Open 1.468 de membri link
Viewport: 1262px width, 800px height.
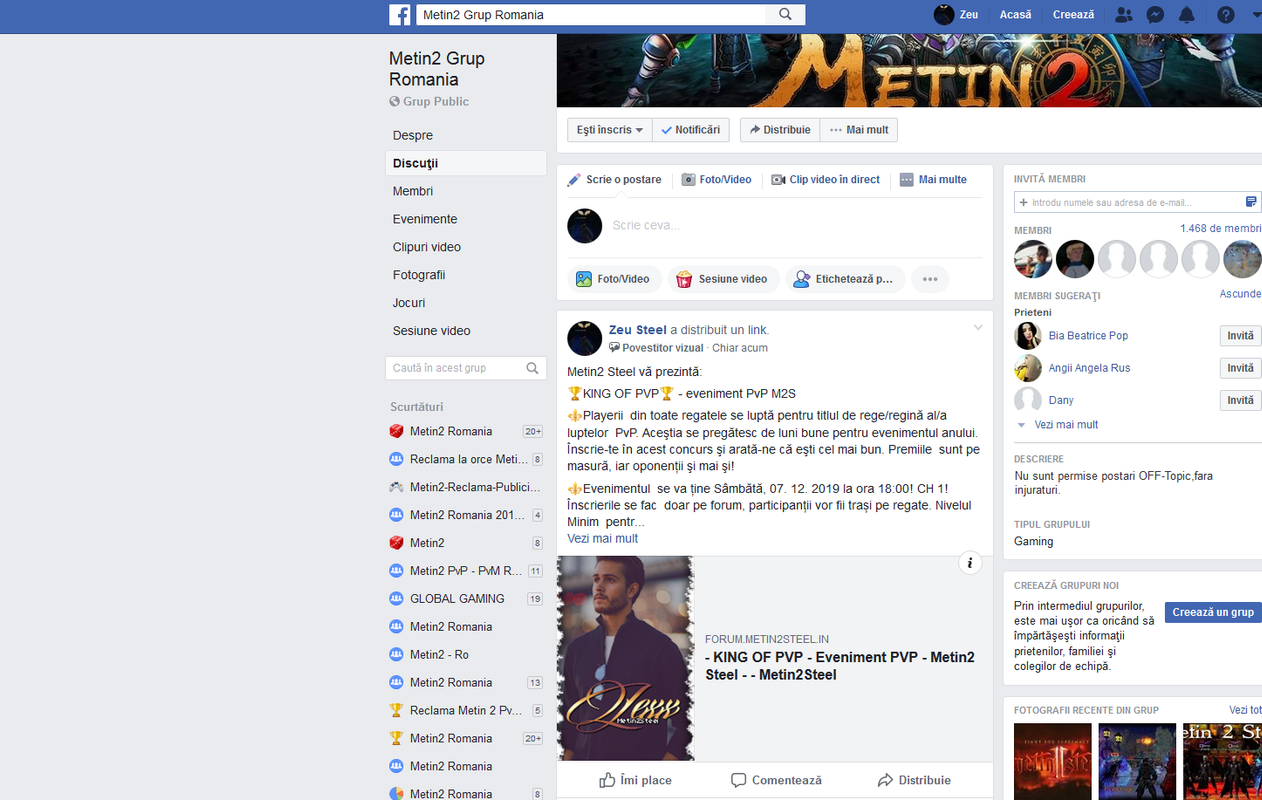(1221, 229)
